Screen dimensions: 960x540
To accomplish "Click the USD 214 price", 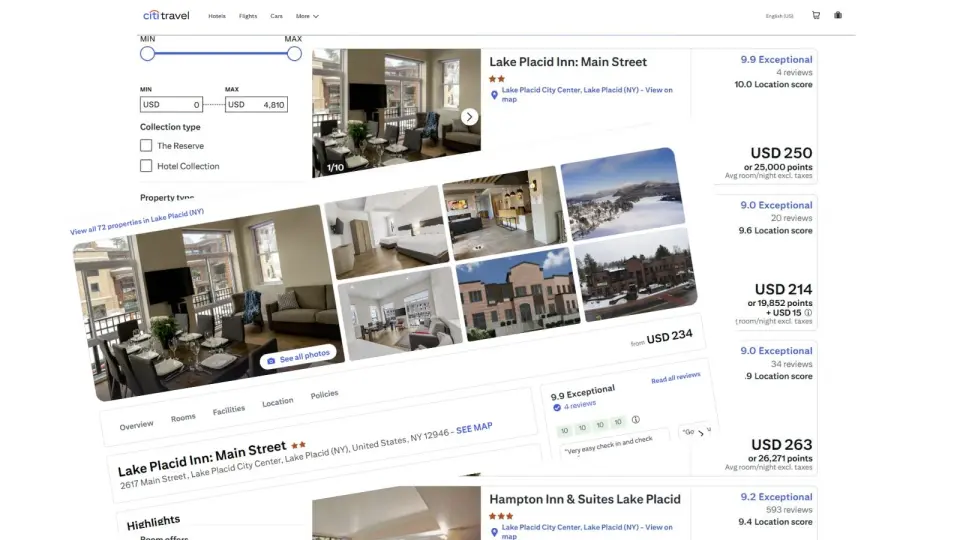I will coord(783,289).
